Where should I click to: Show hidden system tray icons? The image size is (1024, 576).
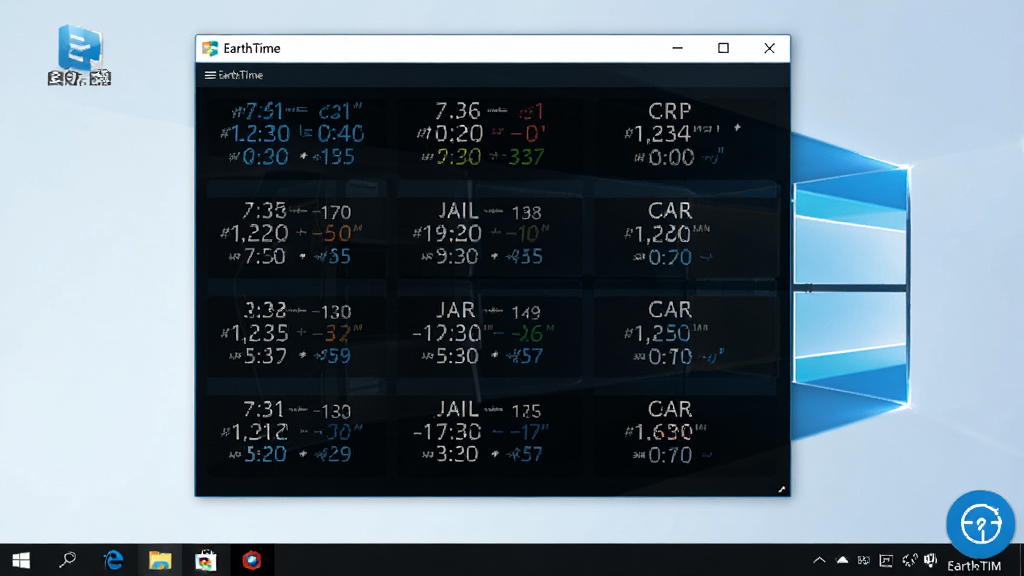[819, 560]
